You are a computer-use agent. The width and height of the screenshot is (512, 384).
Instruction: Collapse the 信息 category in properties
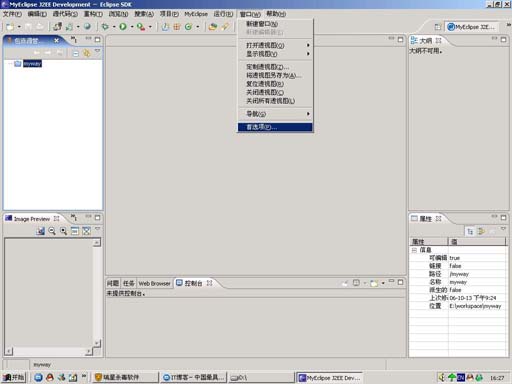pyautogui.click(x=414, y=250)
